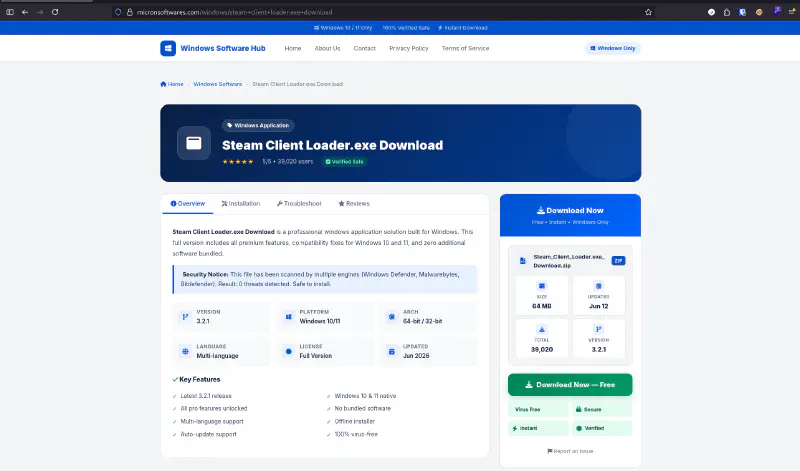This screenshot has height=471, width=800.
Task: Open the Terms of Service nav link
Action: coord(465,48)
